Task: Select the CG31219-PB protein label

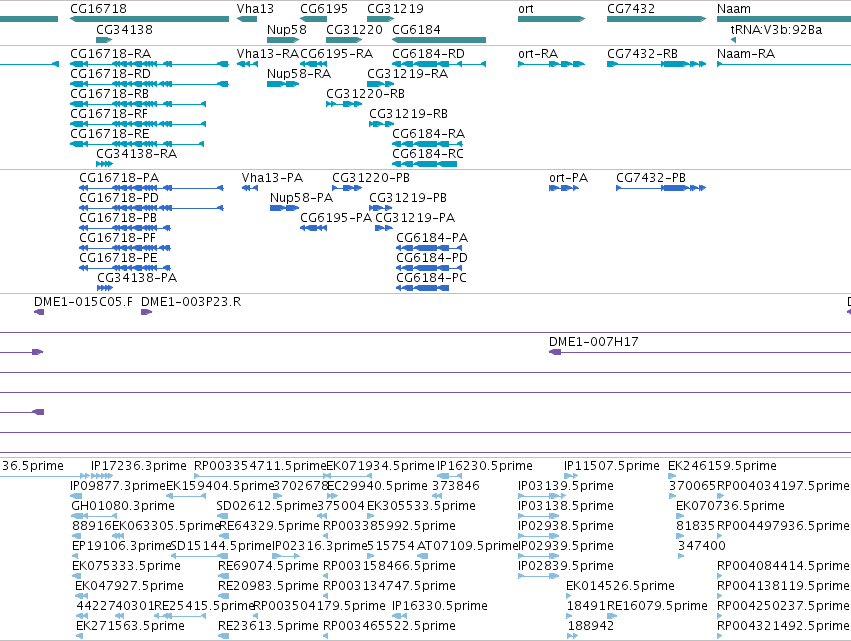Action: pyautogui.click(x=408, y=198)
